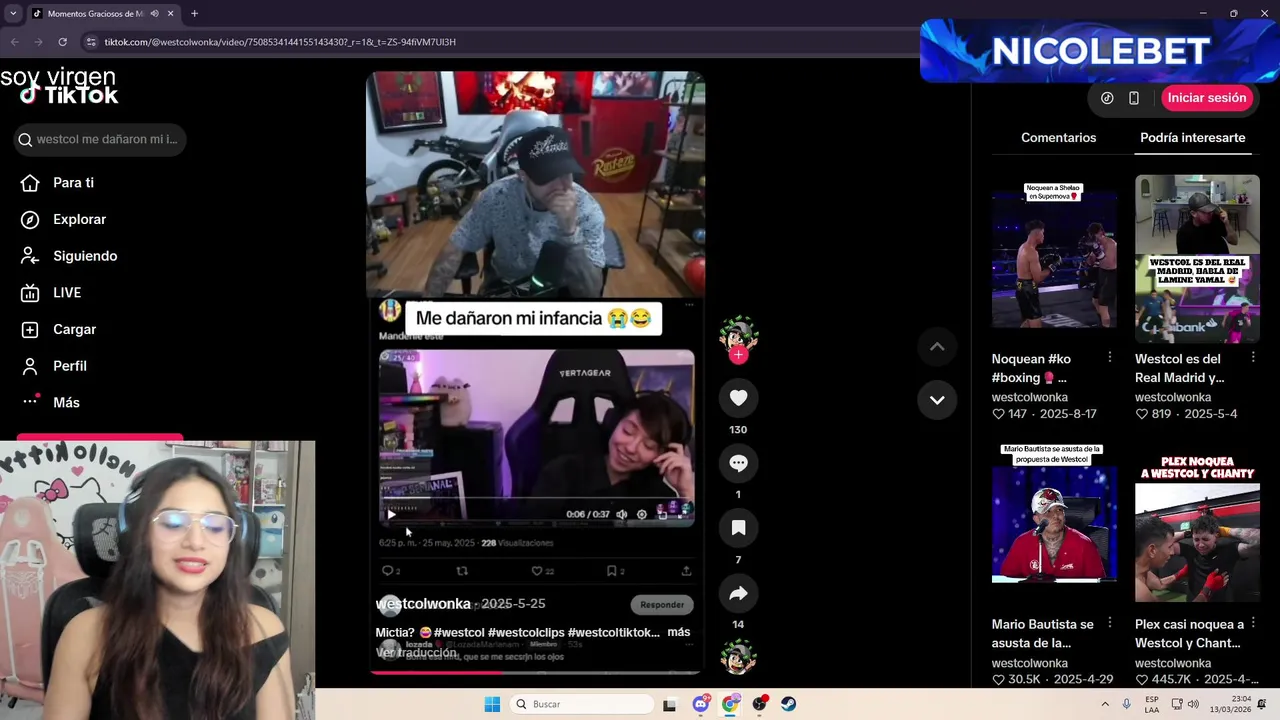This screenshot has width=1280, height=720.
Task: Click the Windows Buscar search box
Action: [x=581, y=704]
